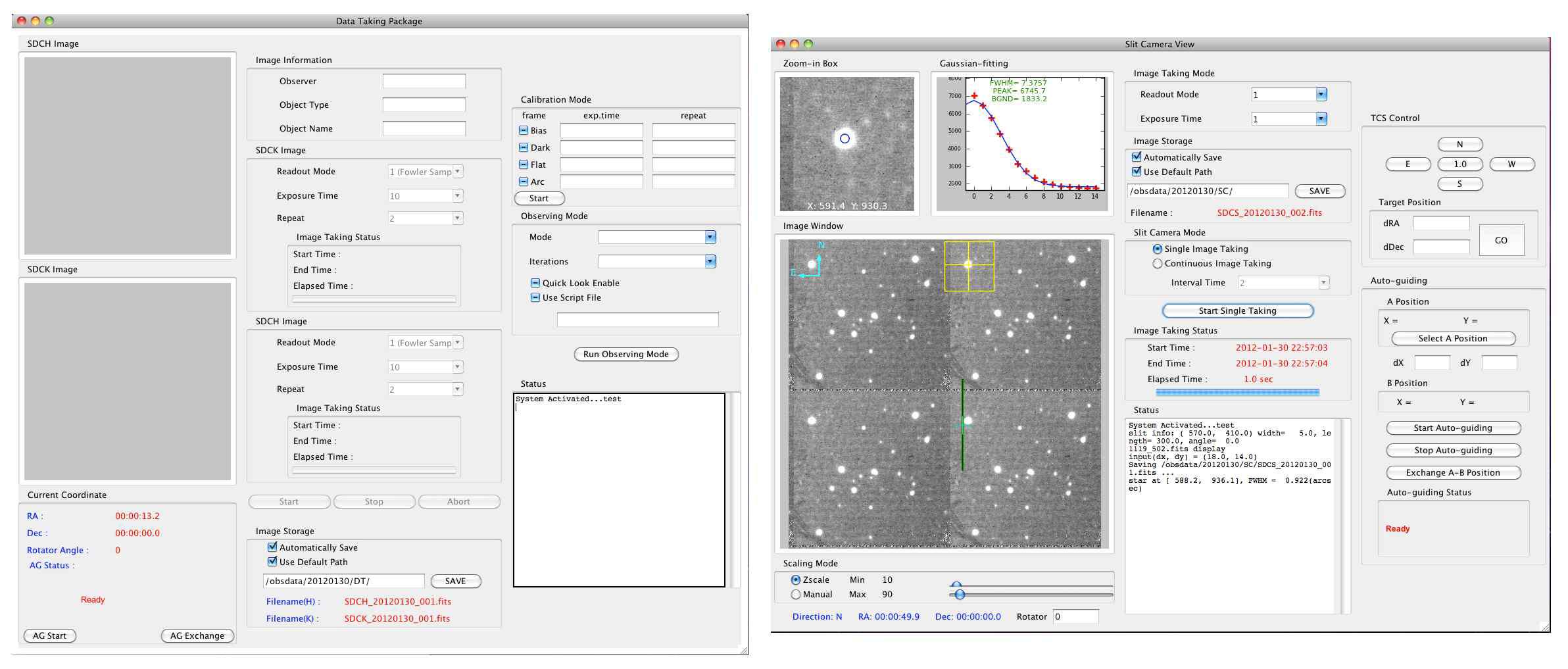Viewport: 1568px width, 669px height.
Task: Click Start in Calibration Mode
Action: 539,198
